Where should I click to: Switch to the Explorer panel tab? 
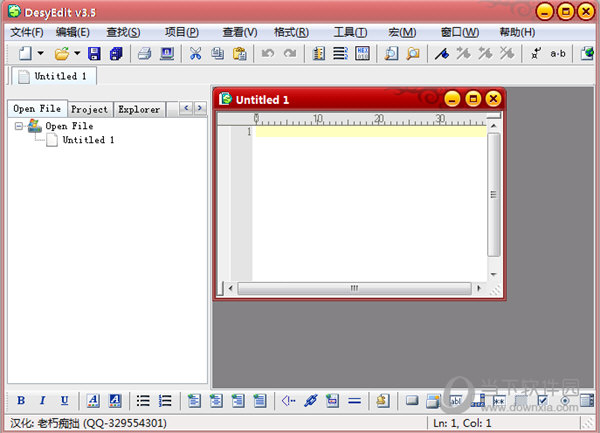[x=139, y=109]
